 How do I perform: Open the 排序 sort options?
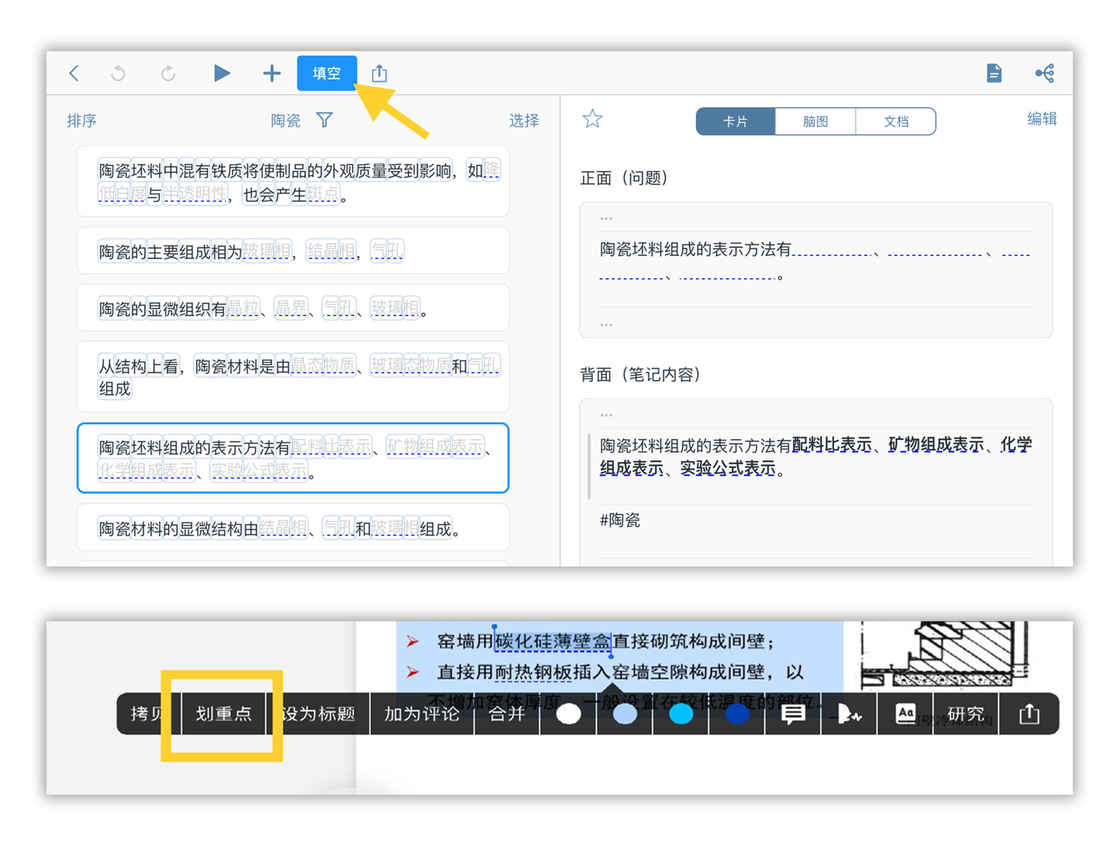[x=81, y=121]
